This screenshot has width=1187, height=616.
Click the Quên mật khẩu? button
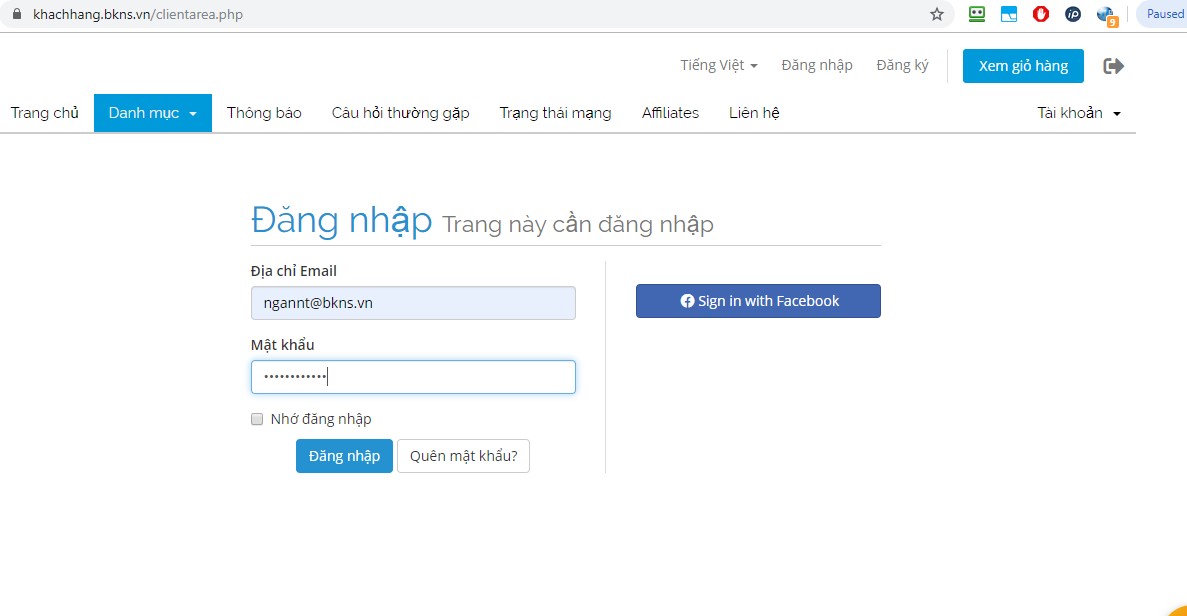[x=463, y=456]
